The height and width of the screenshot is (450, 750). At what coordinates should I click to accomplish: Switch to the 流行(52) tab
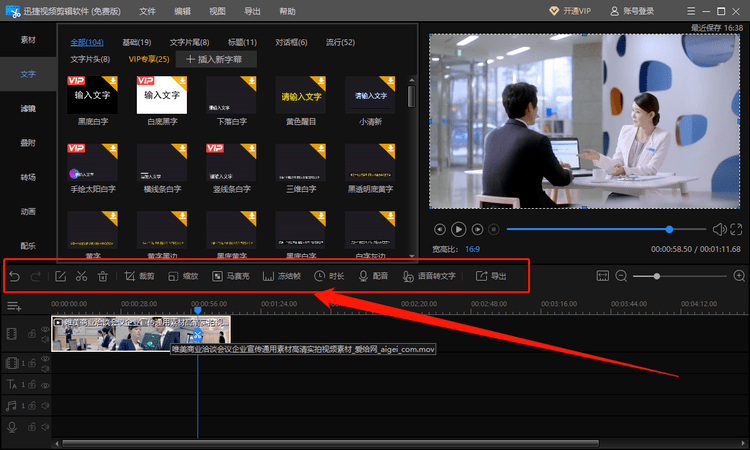(x=340, y=42)
